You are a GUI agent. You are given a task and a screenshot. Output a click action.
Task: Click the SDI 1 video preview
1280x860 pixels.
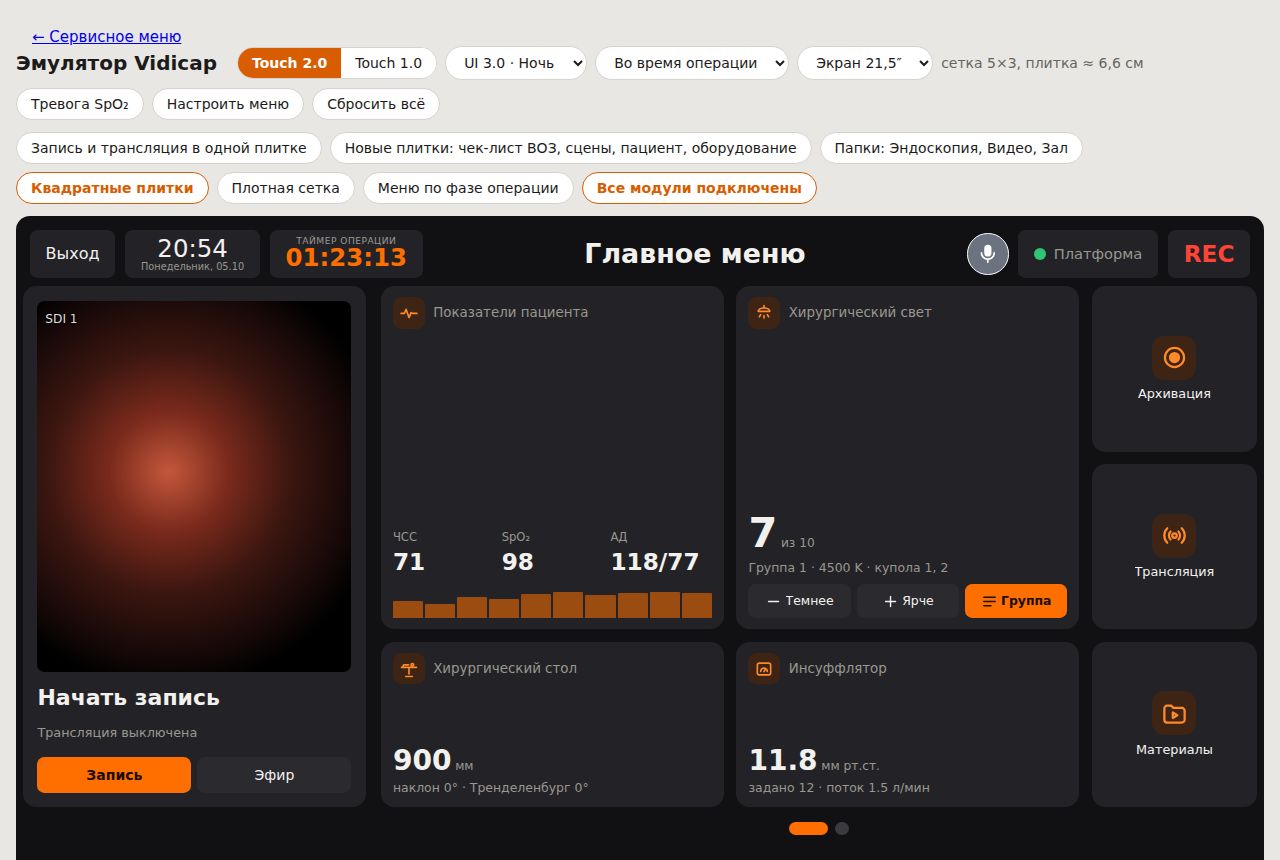(194, 486)
